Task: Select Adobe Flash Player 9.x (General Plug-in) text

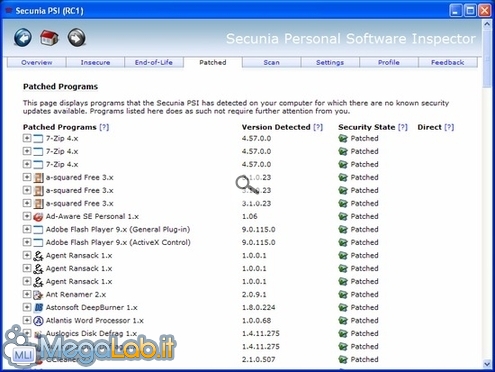Action: pos(118,229)
